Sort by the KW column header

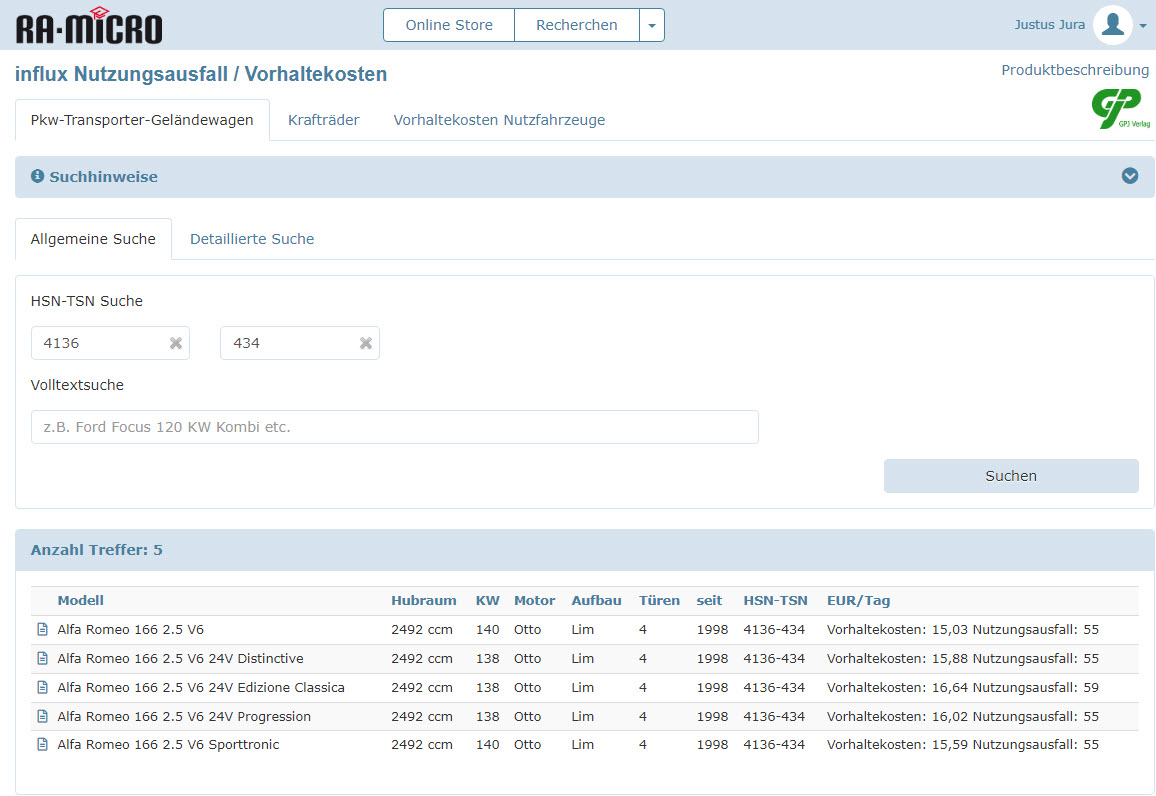pyautogui.click(x=487, y=601)
